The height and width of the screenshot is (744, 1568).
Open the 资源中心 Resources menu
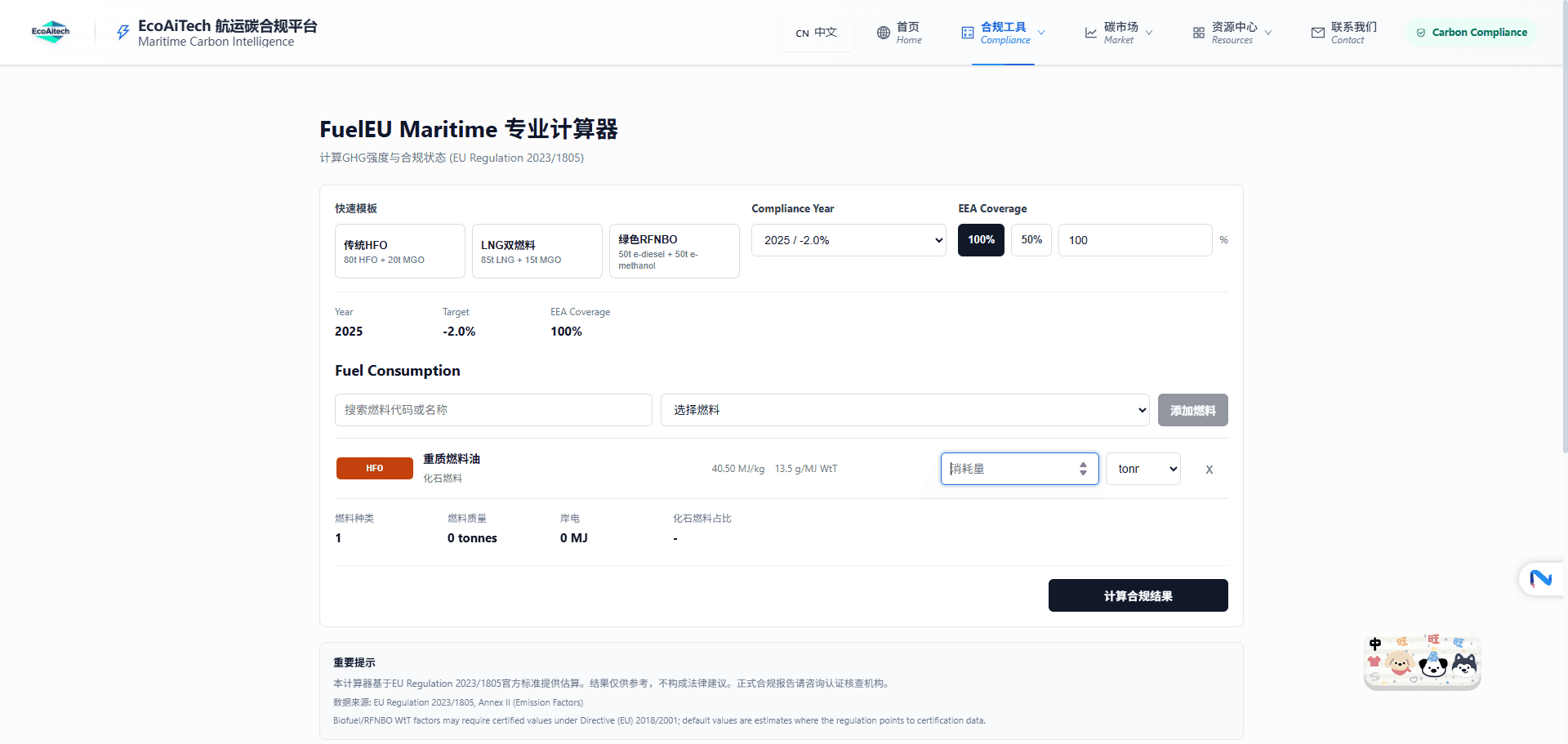point(1232,33)
